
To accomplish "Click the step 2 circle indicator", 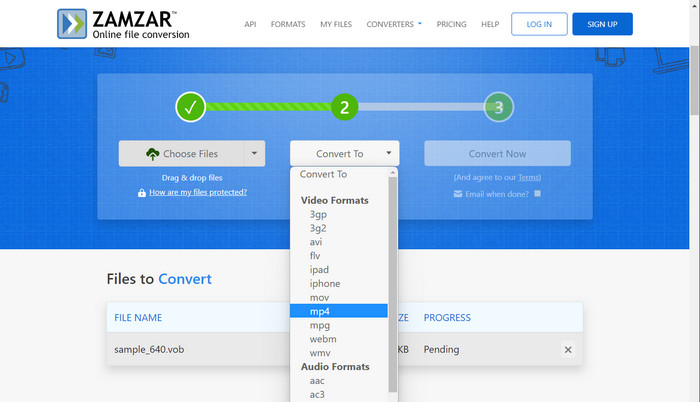I will click(345, 107).
